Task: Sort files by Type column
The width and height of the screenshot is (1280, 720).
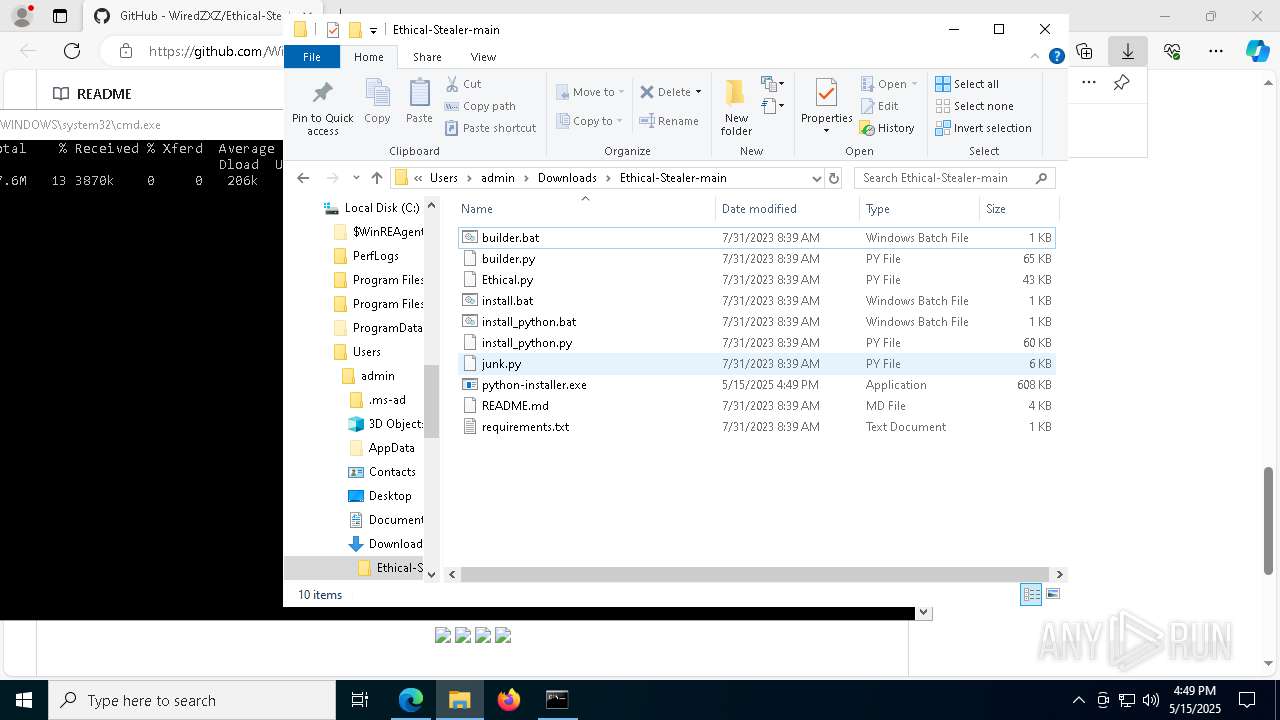Action: coord(919,208)
